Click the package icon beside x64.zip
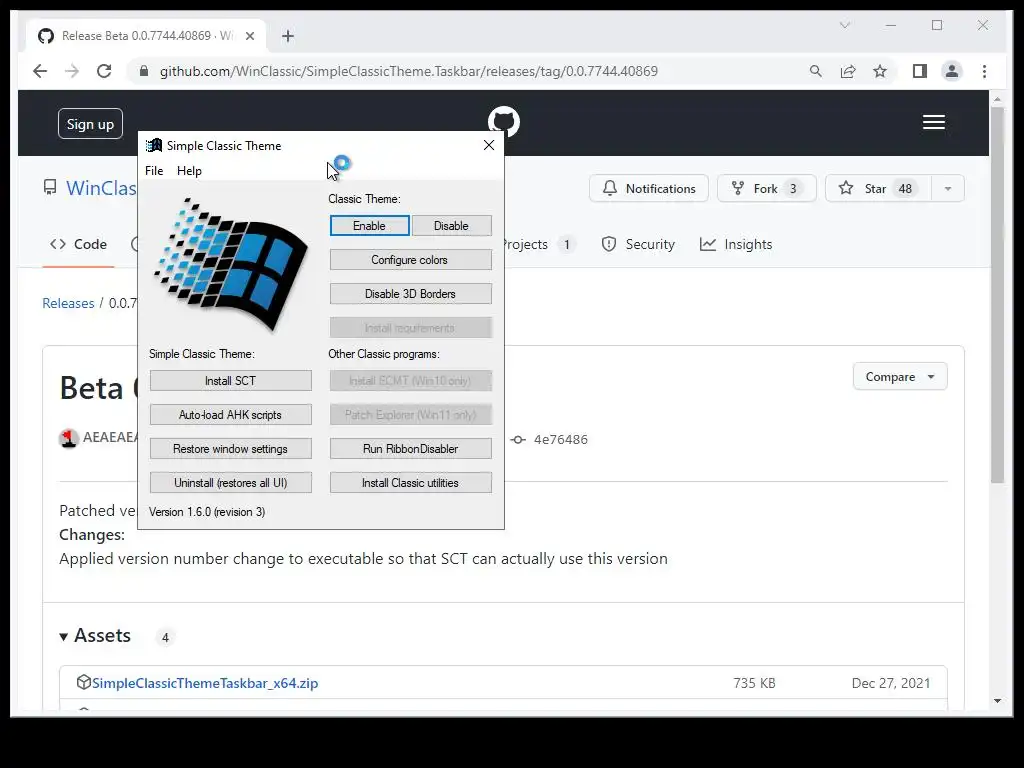The width and height of the screenshot is (1024, 768). coord(84,682)
